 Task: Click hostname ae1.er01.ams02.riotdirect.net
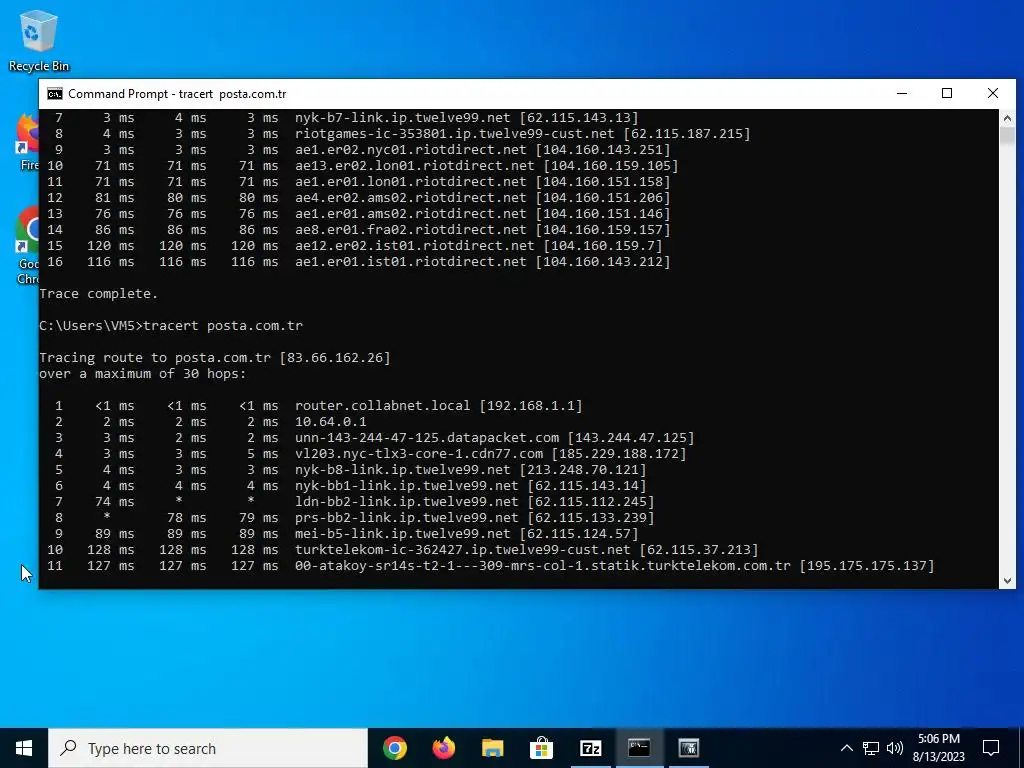tap(410, 214)
